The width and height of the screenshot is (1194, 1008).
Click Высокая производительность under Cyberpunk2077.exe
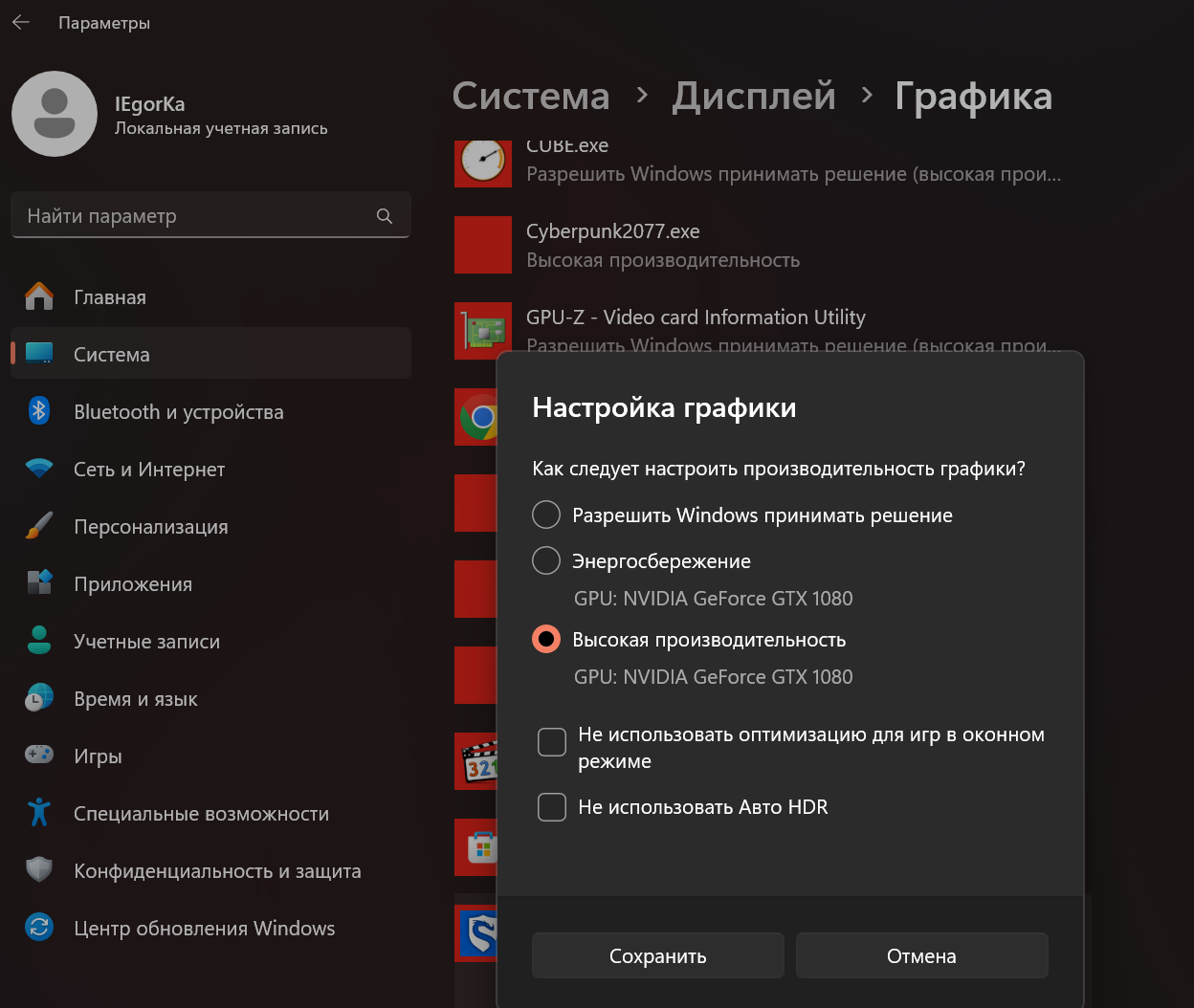[x=663, y=260]
